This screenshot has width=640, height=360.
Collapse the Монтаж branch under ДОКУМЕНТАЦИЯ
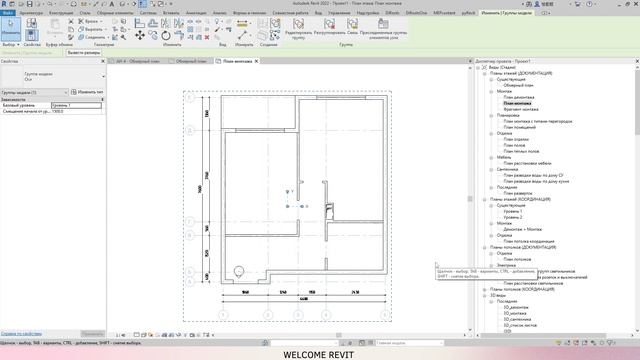(x=491, y=91)
